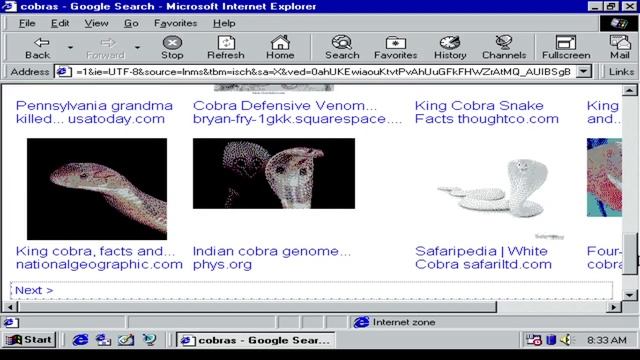Viewport: 640px width, 360px height.
Task: Open the King Cobra Snake Facts thoughtco.com link
Action: 487,112
